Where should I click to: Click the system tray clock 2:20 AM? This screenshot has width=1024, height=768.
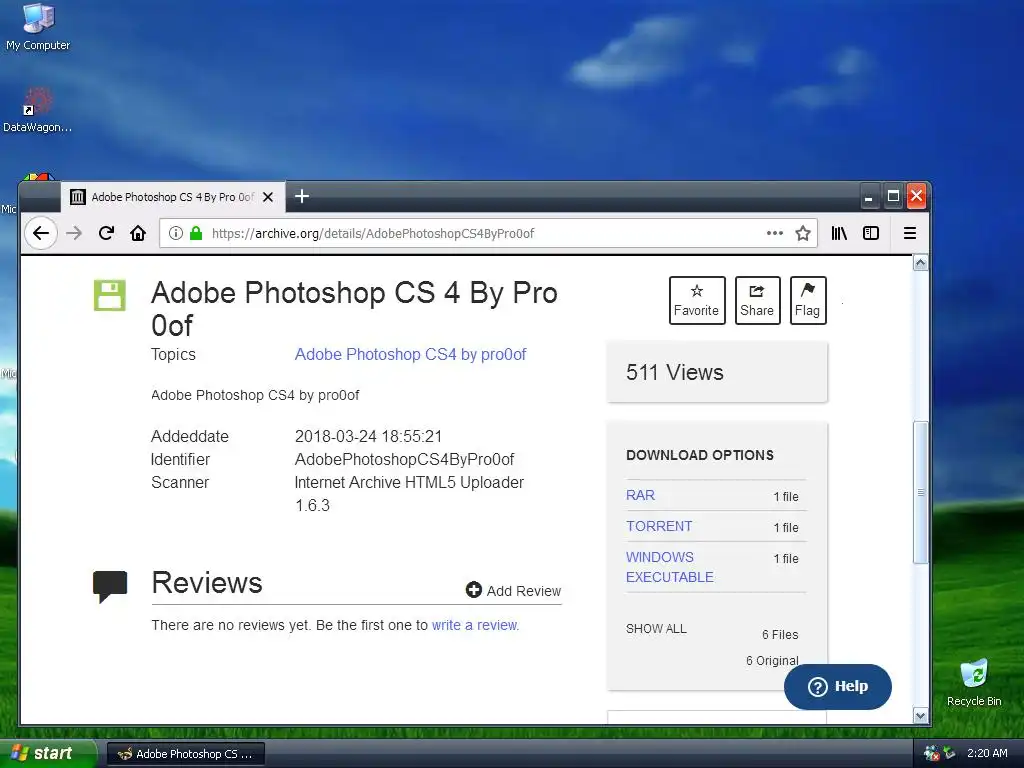click(x=987, y=753)
